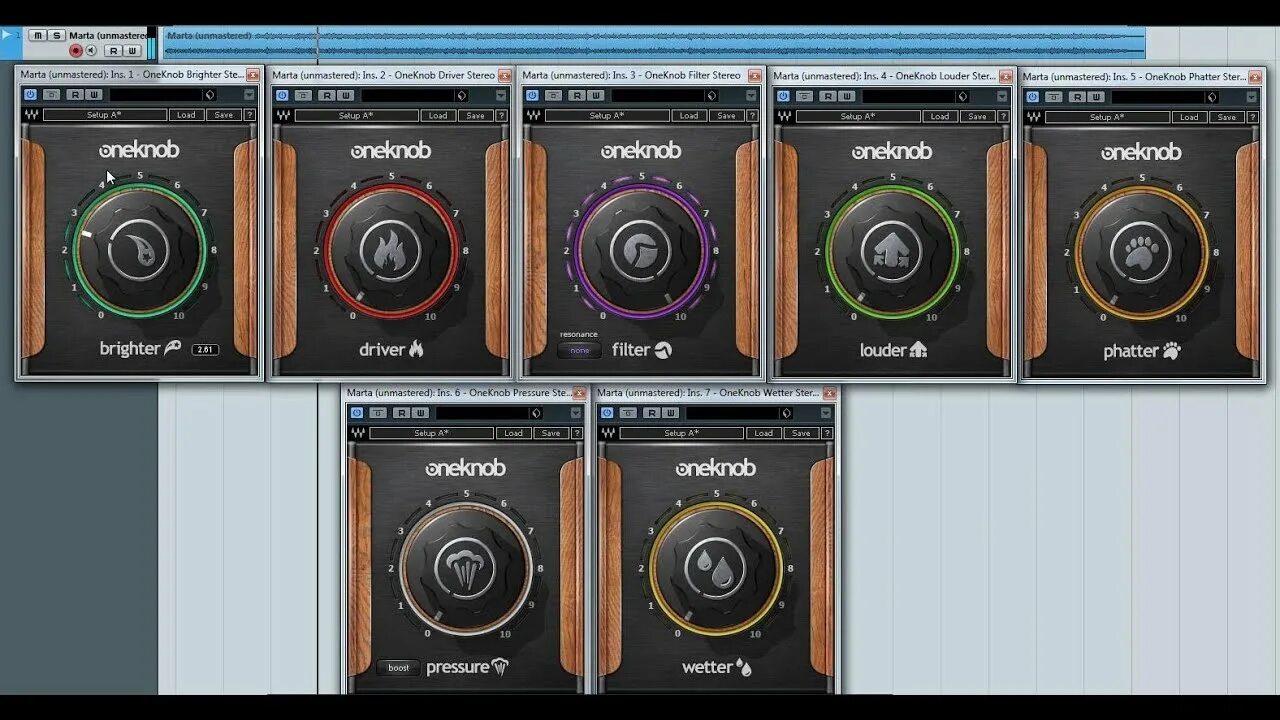Click the flame icon in Driver knob center
The image size is (1280, 720).
click(390, 251)
